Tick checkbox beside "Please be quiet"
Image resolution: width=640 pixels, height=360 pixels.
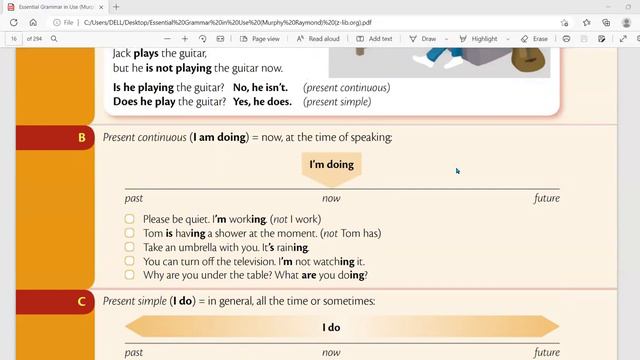pyautogui.click(x=129, y=219)
